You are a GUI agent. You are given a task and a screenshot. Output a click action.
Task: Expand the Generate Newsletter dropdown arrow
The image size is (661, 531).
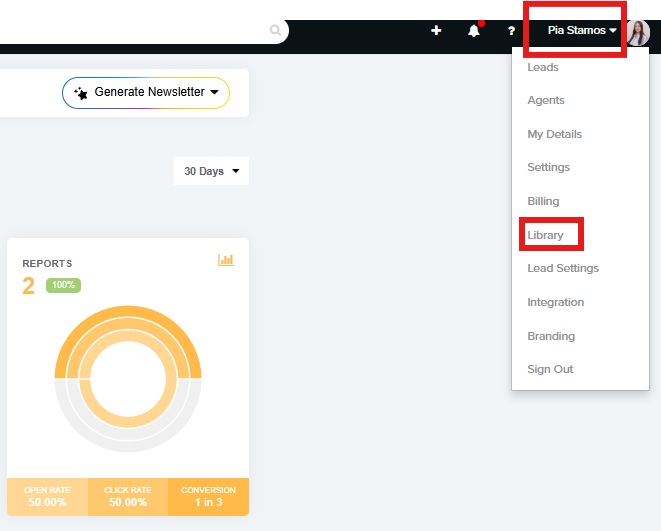tap(214, 93)
